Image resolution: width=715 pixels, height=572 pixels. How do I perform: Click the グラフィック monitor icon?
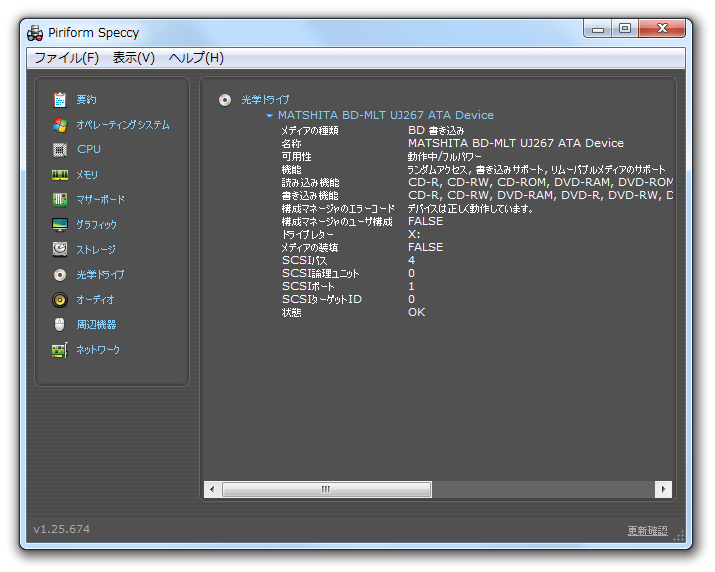click(x=60, y=224)
